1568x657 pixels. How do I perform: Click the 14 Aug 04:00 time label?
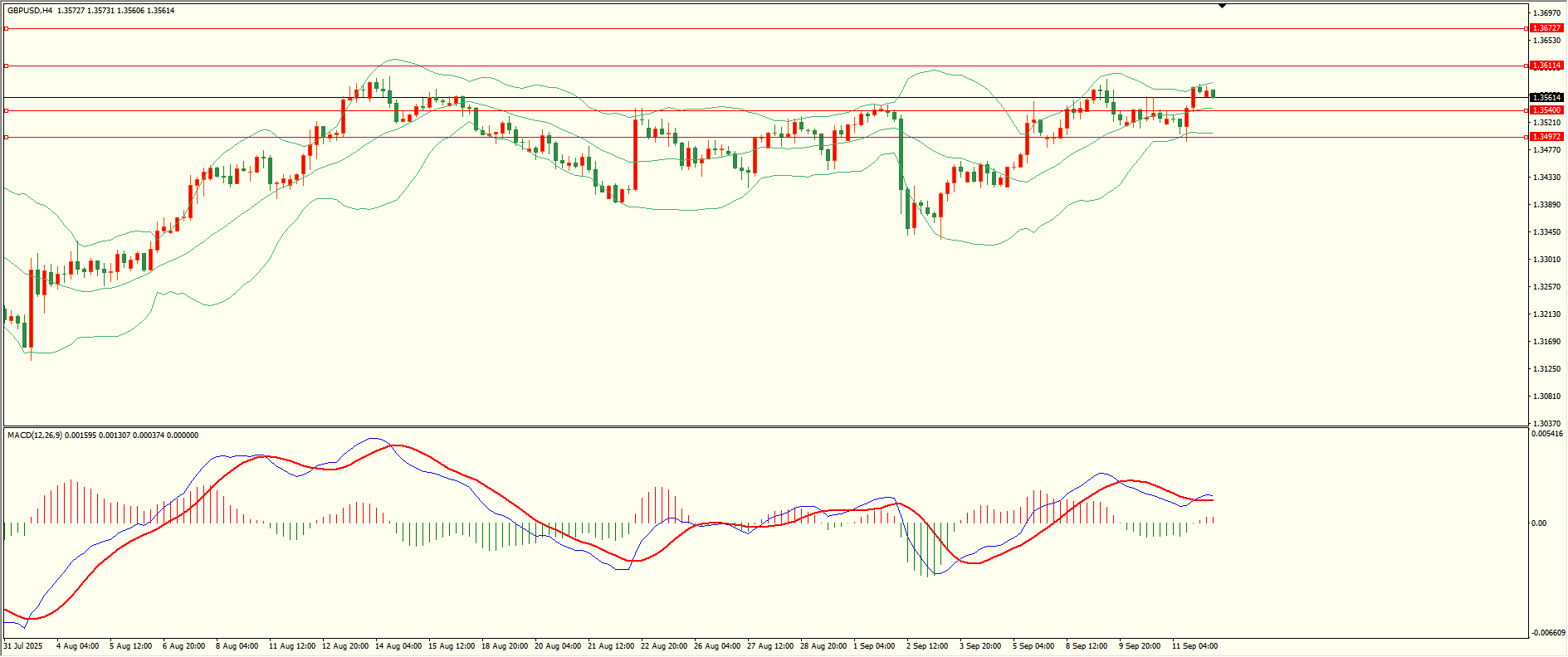point(398,646)
